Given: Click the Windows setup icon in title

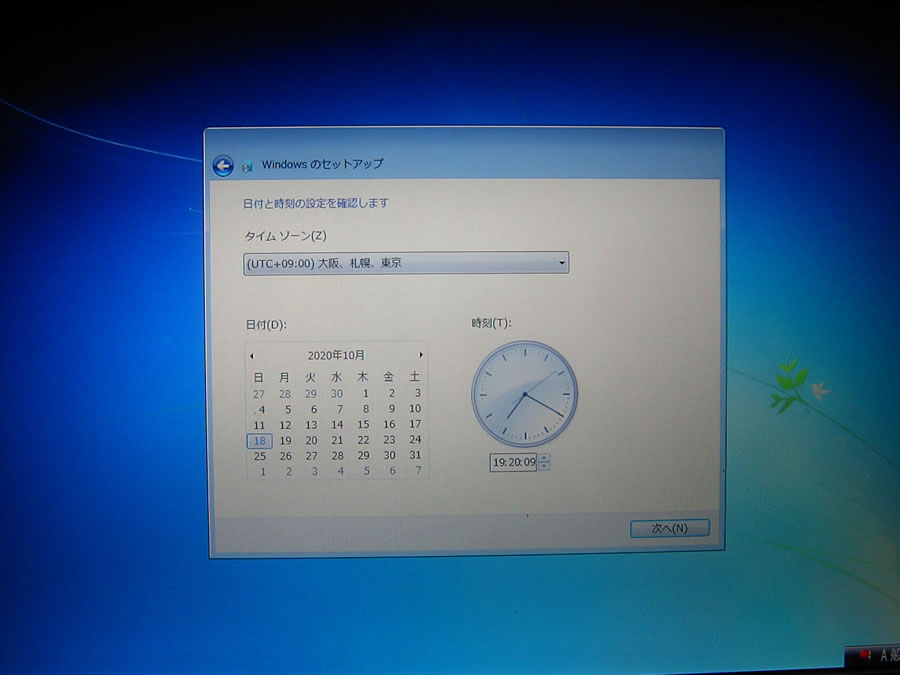Looking at the screenshot, I should tap(247, 166).
